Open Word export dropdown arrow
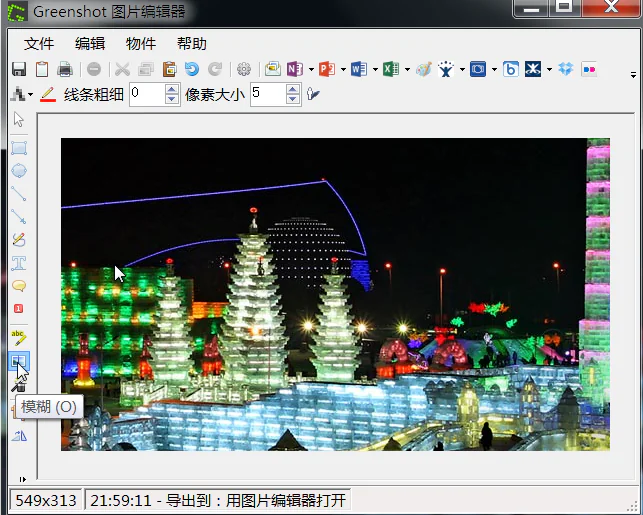Screen dimensions: 643x515 point(375,69)
